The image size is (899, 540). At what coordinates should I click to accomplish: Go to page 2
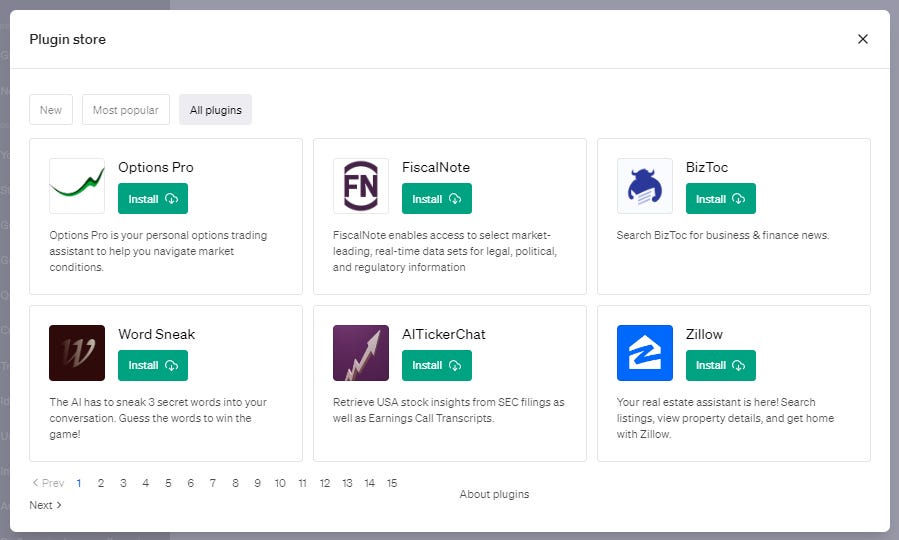click(x=101, y=483)
